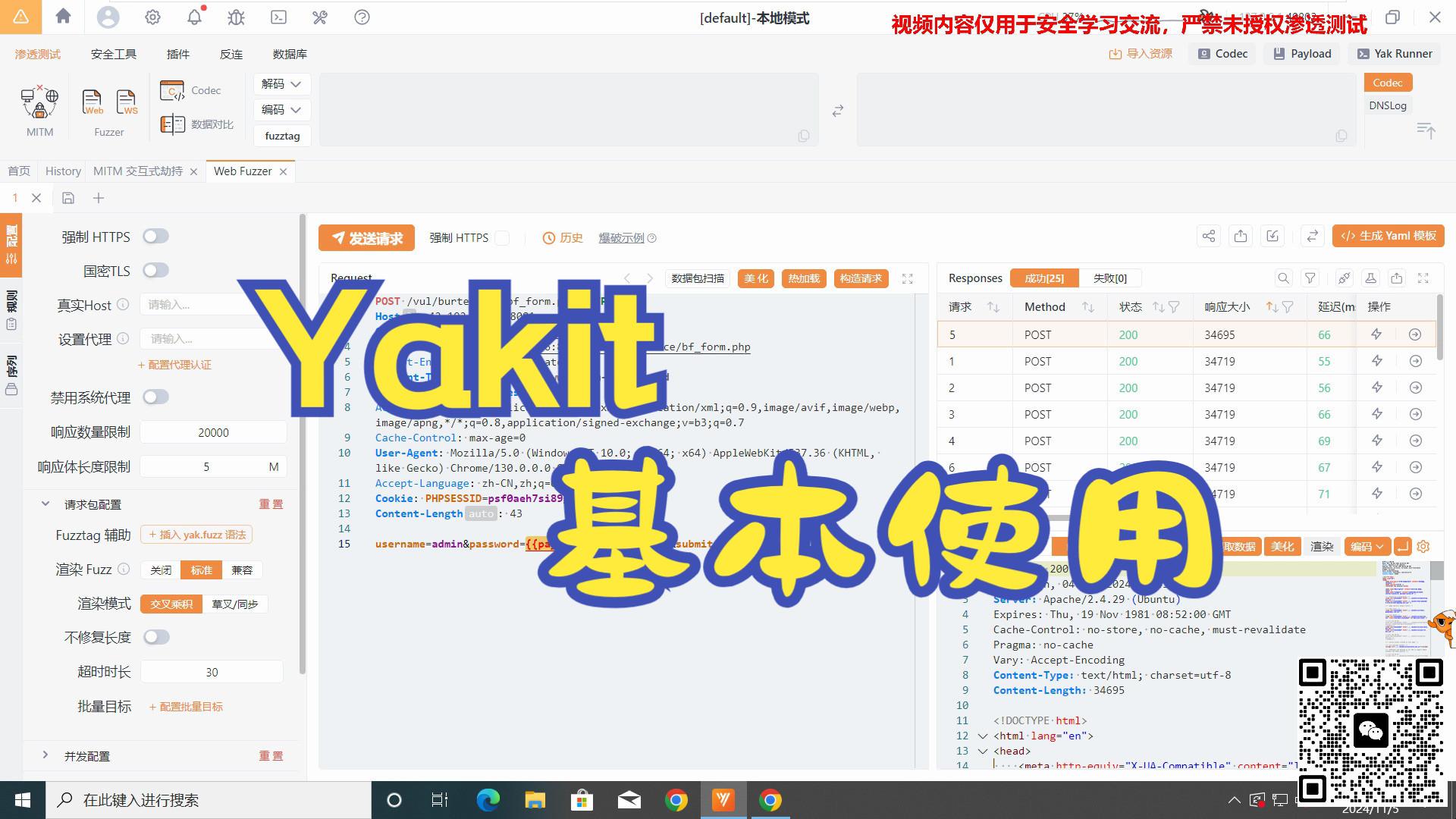
Task: Open details arrow for response row 5
Action: point(1415,334)
